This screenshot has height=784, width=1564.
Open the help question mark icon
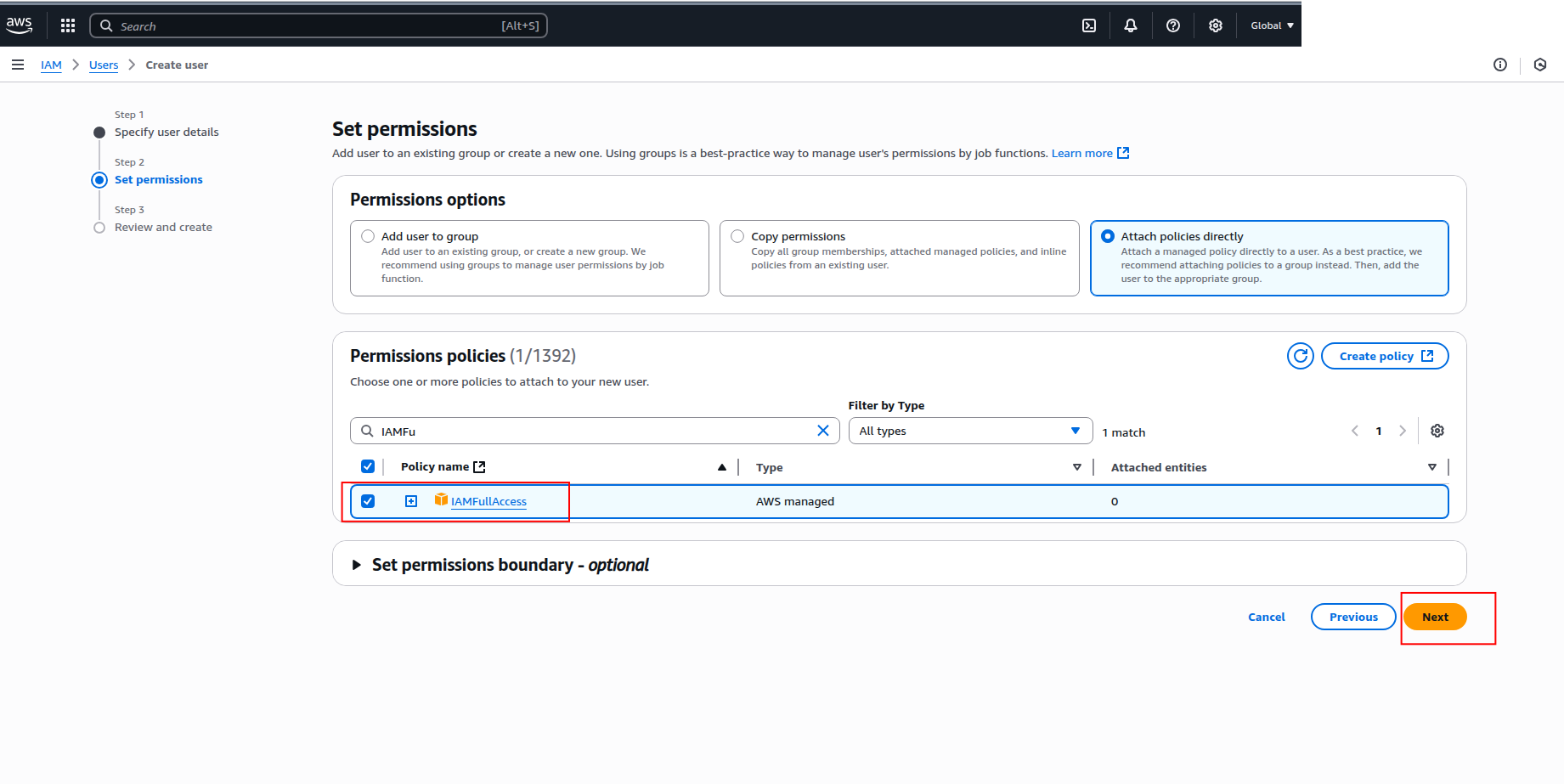[x=1173, y=25]
